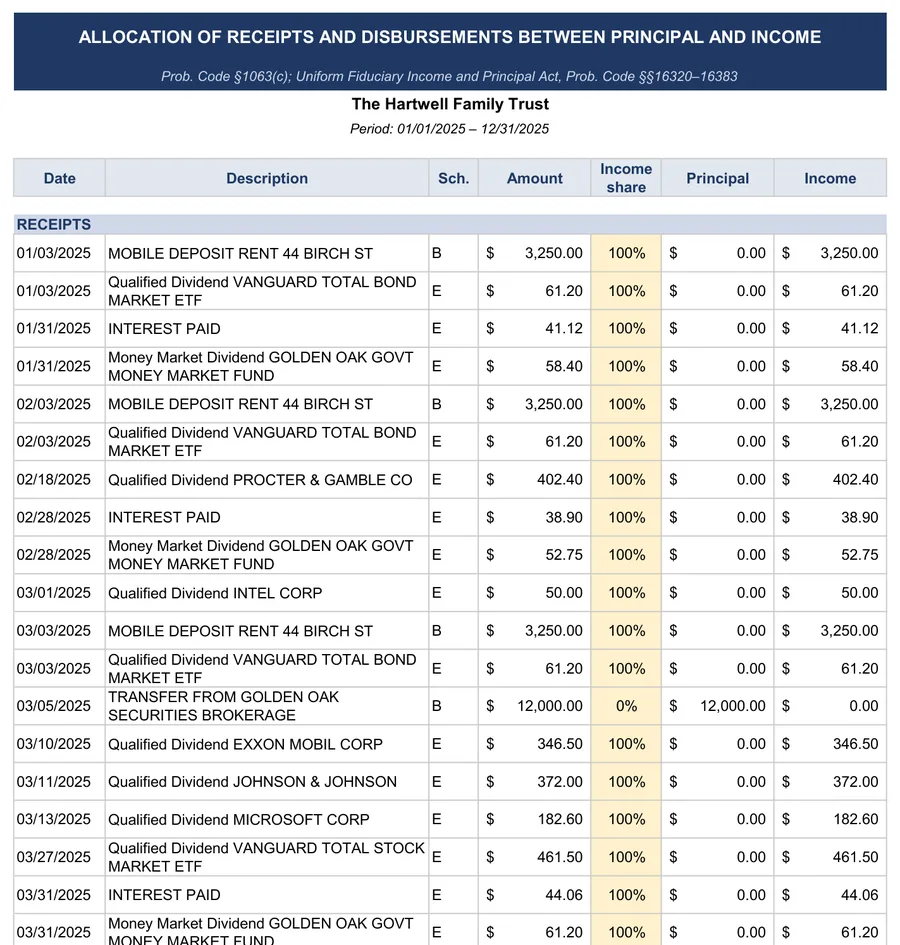Click the 346.50 amount cell
This screenshot has height=945, width=900.
535,744
